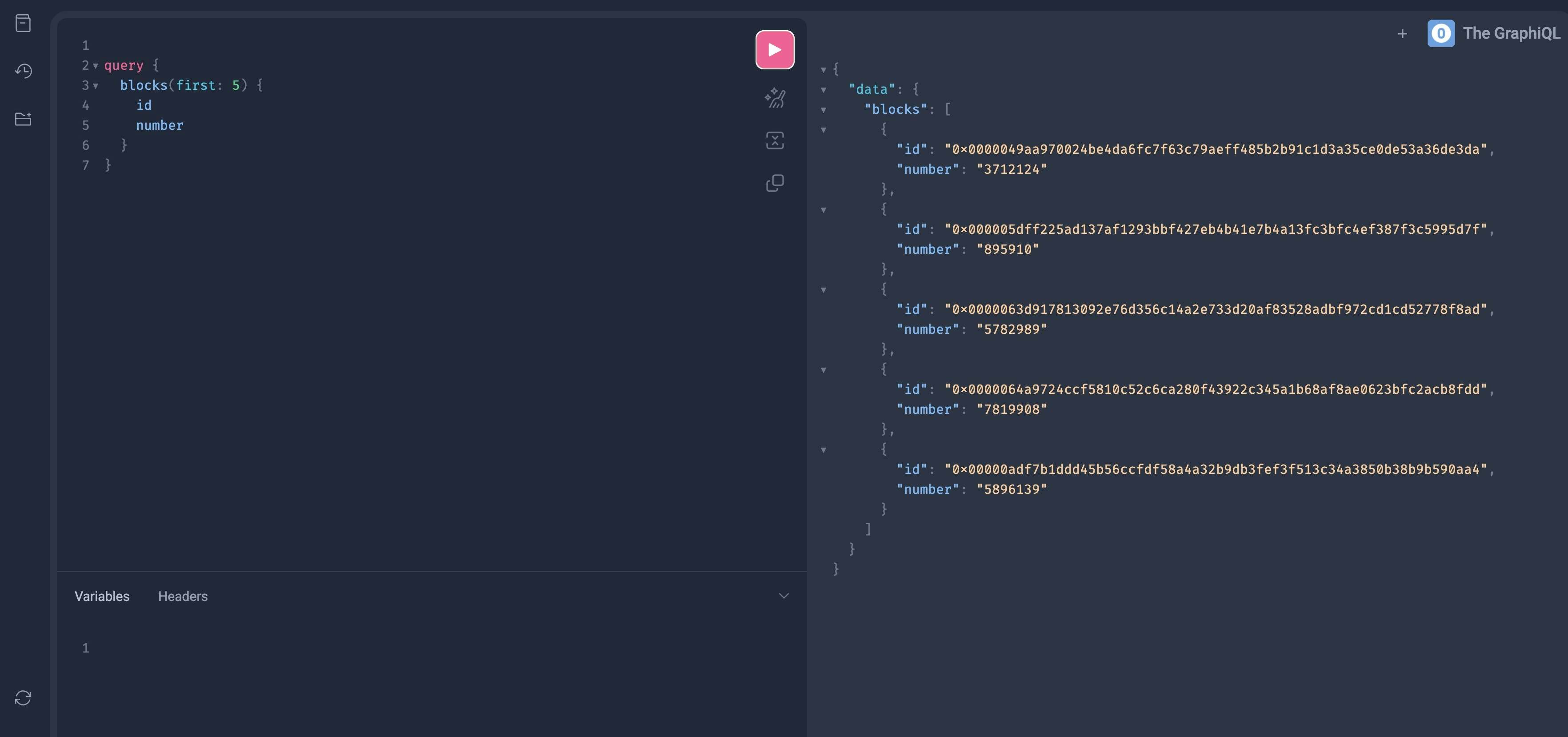The width and height of the screenshot is (1568, 737).
Task: Click the id value starting 0x0000063d9
Action: 1216,309
